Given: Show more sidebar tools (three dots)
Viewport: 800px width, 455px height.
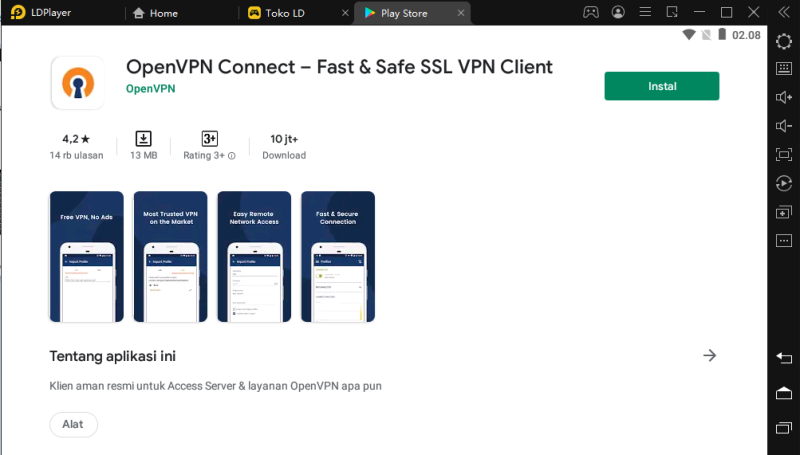Looking at the screenshot, I should click(x=784, y=241).
